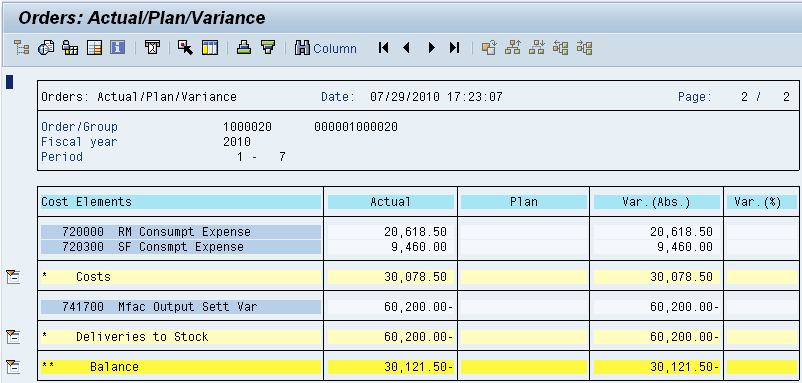This screenshot has width=802, height=383.
Task: Click the Costs subtotal label
Action: pos(93,277)
